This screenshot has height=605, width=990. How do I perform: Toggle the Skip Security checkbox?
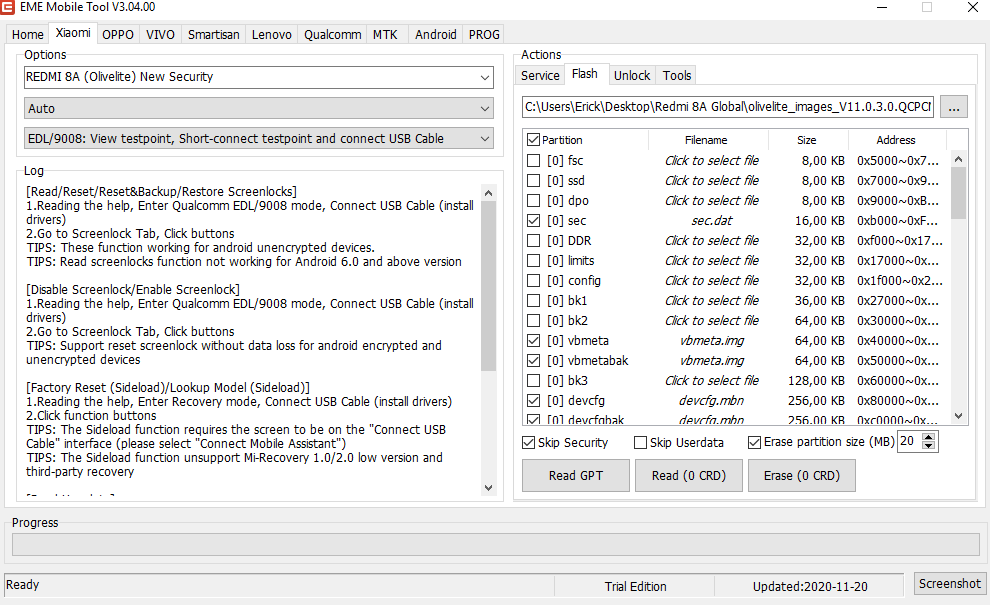[x=529, y=442]
